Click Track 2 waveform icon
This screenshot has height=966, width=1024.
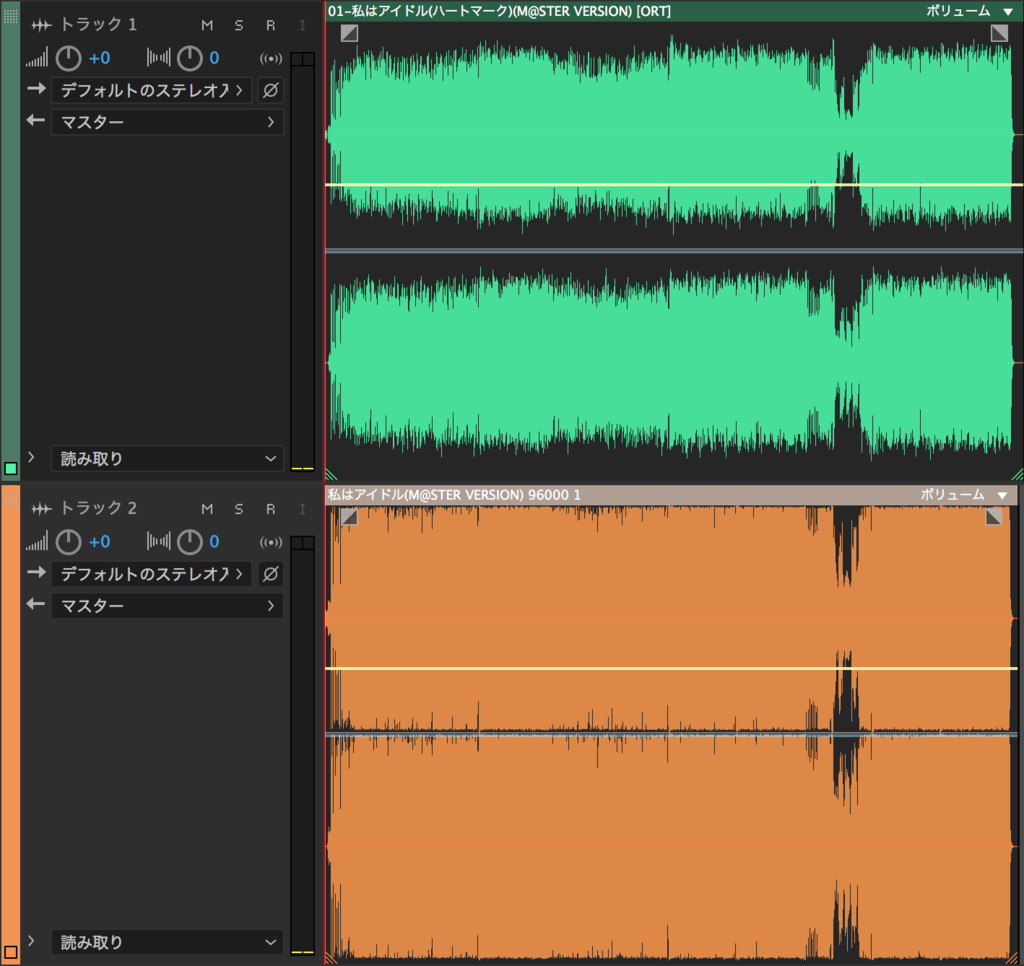(x=41, y=508)
